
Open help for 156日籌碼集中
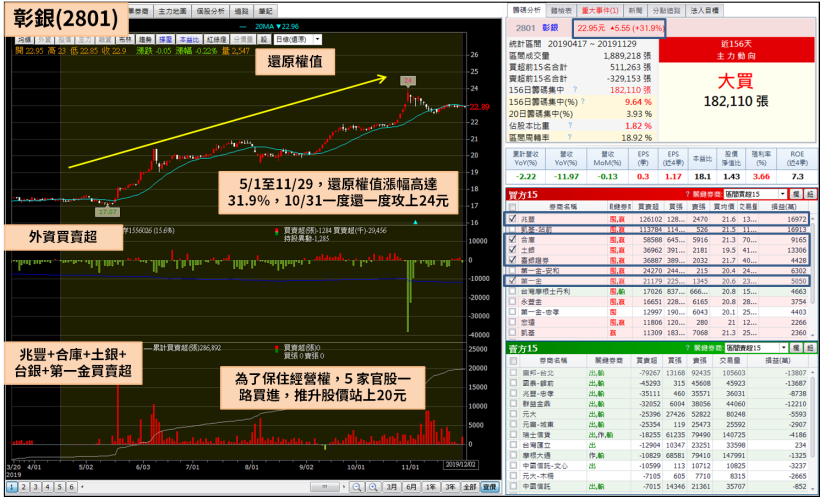click(x=575, y=90)
